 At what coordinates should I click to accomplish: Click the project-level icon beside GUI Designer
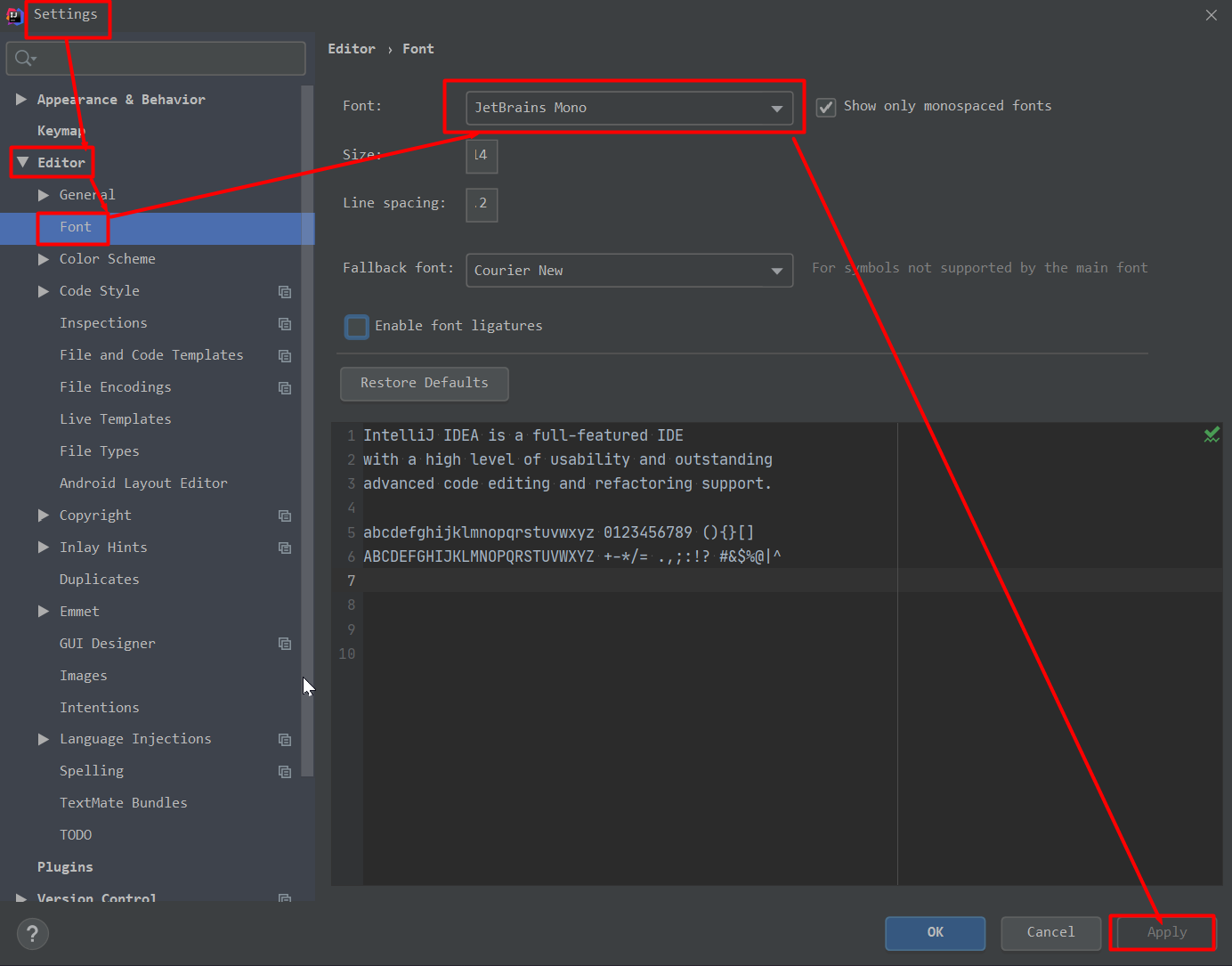[285, 644]
